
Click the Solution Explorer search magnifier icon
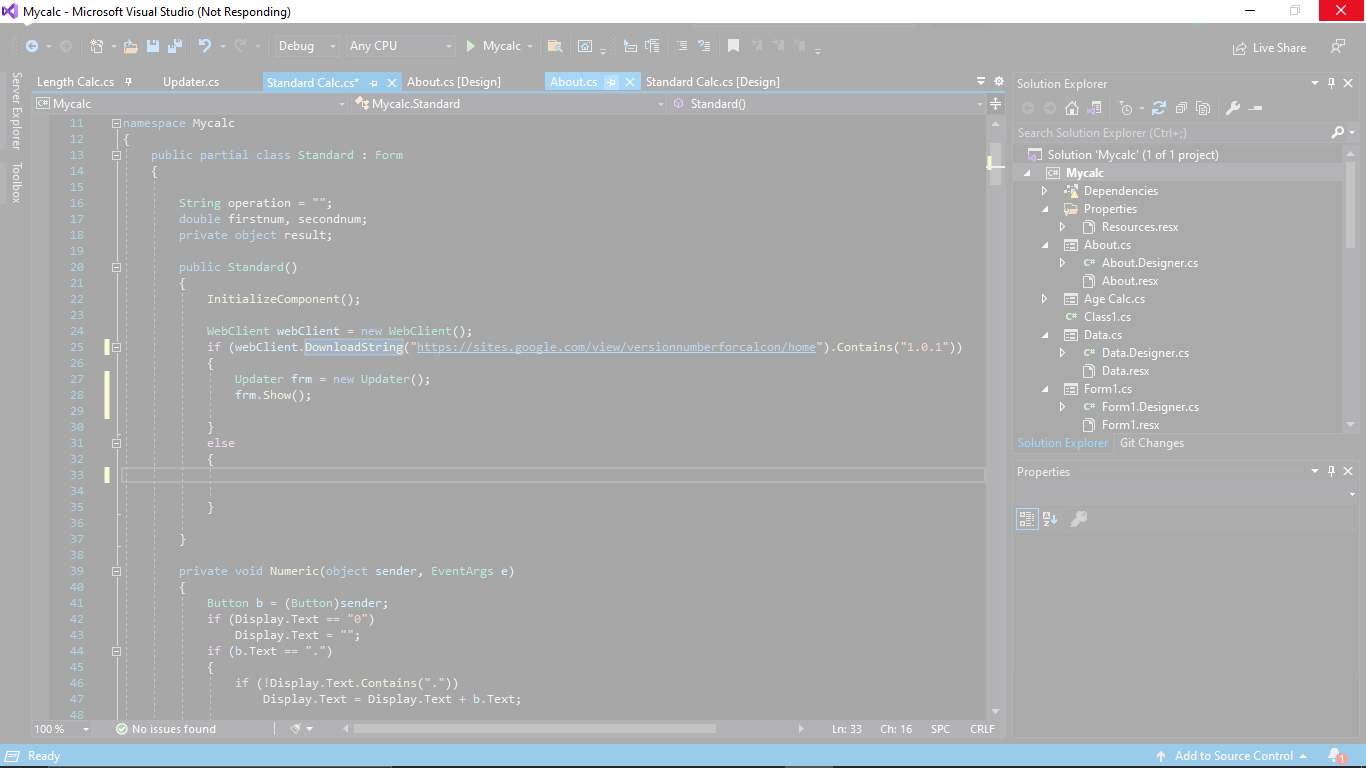pos(1337,132)
